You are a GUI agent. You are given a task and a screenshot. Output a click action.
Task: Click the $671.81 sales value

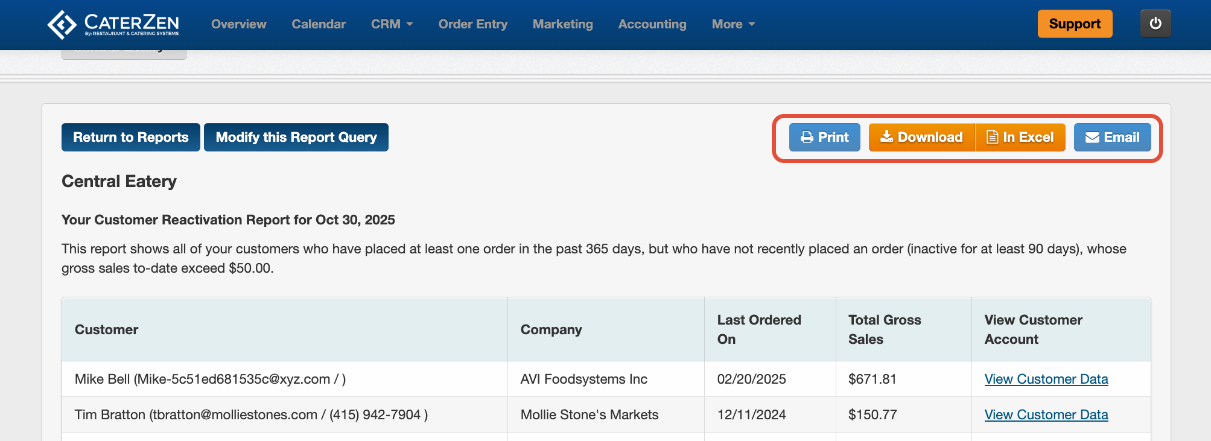click(872, 379)
